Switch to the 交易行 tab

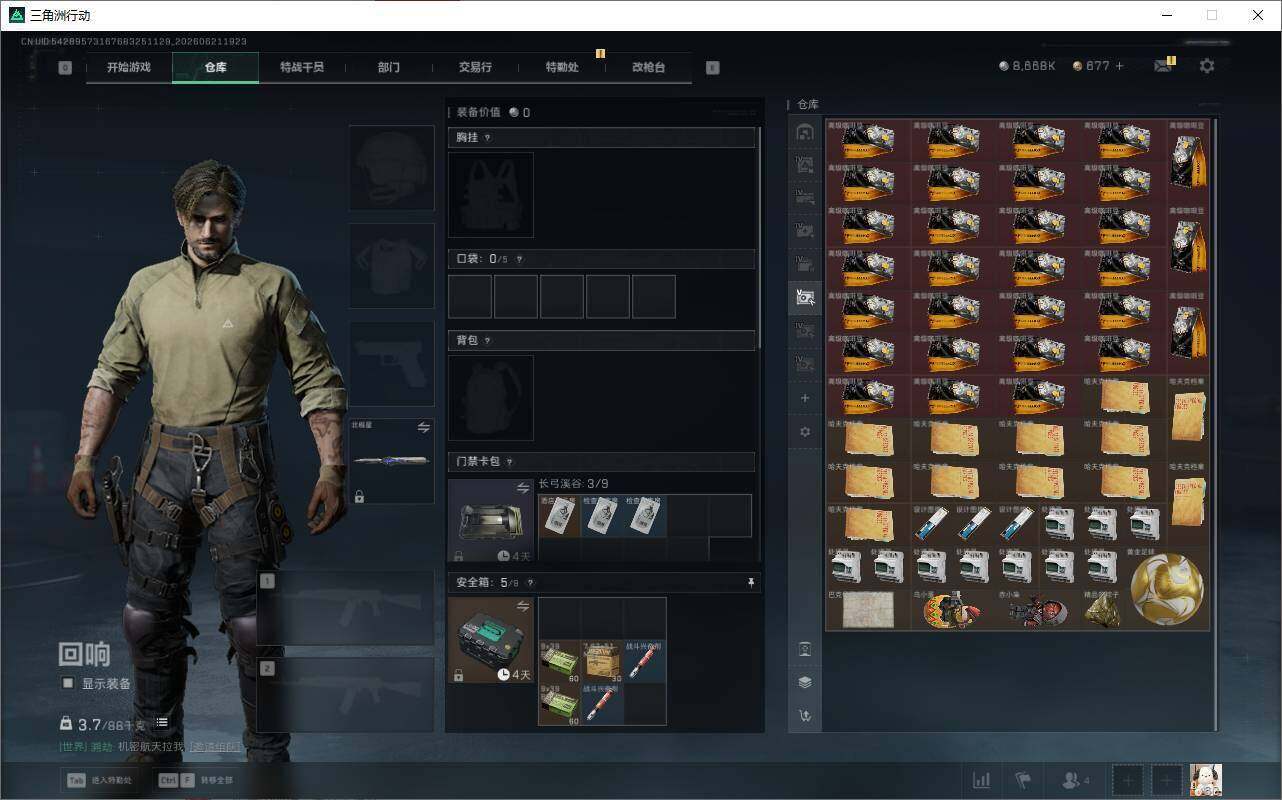[x=475, y=67]
